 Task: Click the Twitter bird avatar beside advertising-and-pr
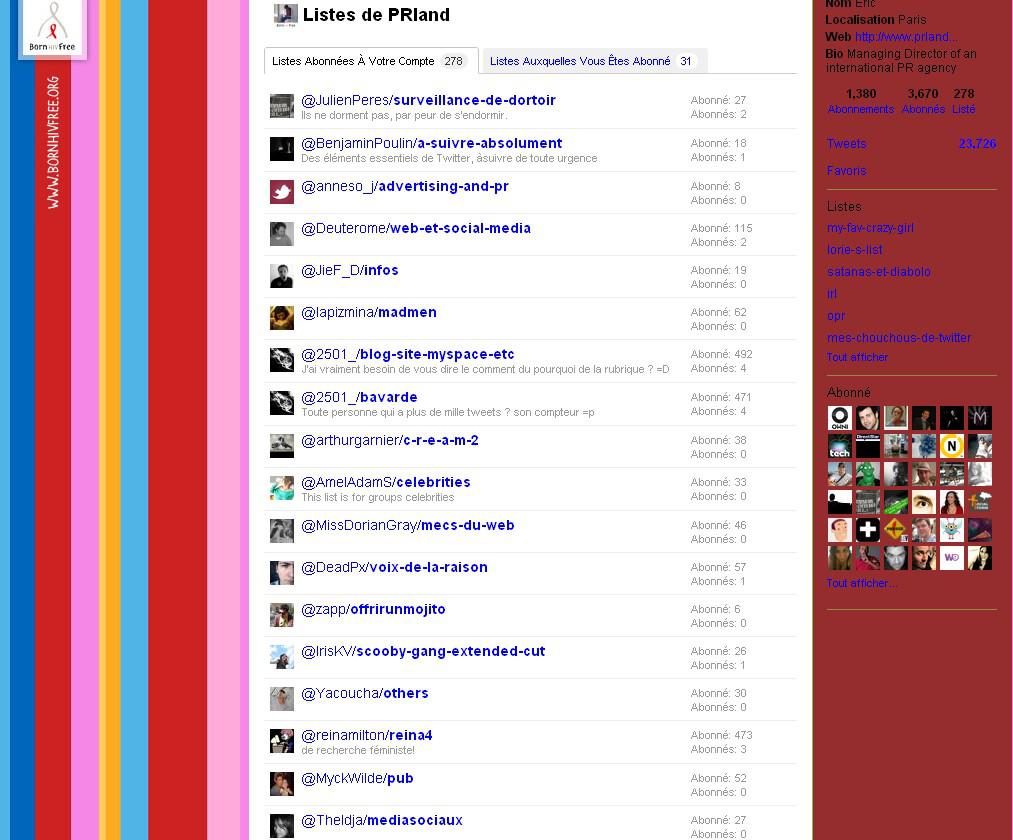pos(282,191)
